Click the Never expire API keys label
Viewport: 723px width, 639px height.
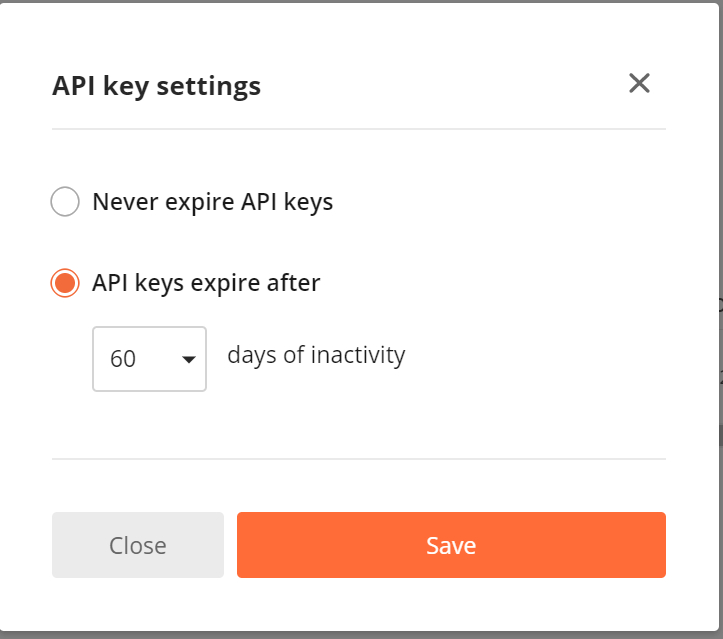pyautogui.click(x=213, y=202)
